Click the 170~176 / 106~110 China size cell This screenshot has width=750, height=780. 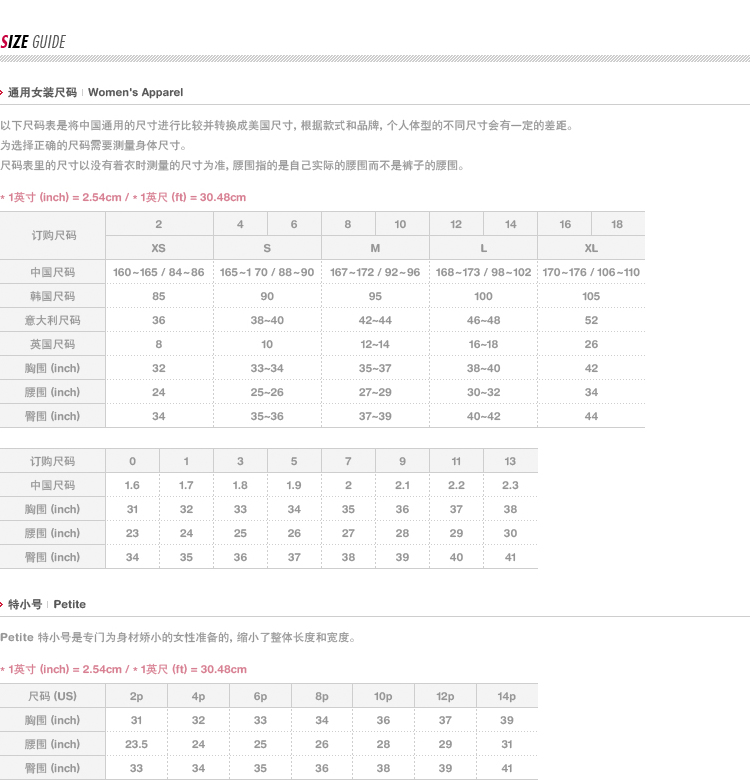(x=591, y=272)
